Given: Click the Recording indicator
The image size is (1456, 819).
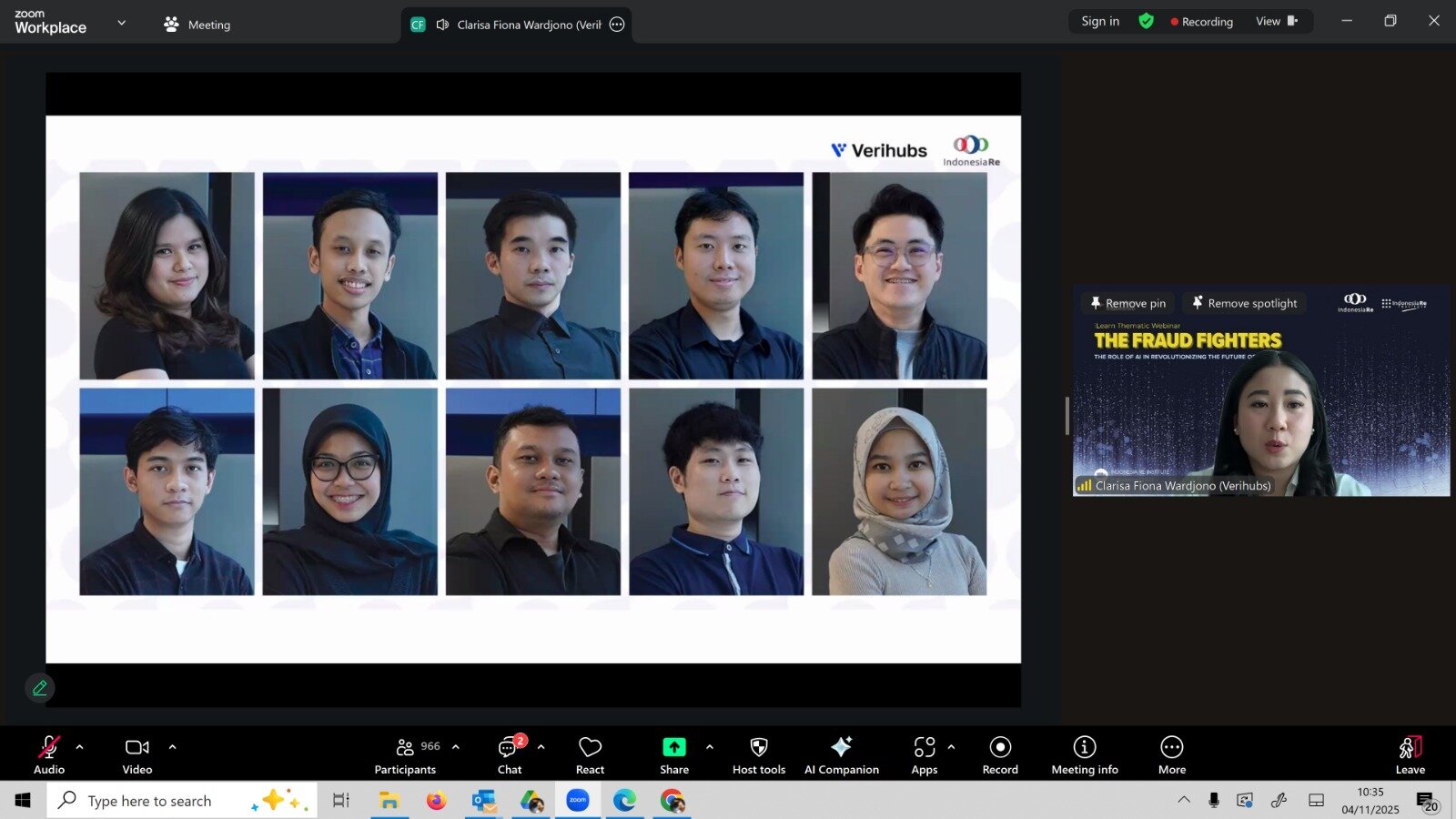Looking at the screenshot, I should click(1201, 21).
